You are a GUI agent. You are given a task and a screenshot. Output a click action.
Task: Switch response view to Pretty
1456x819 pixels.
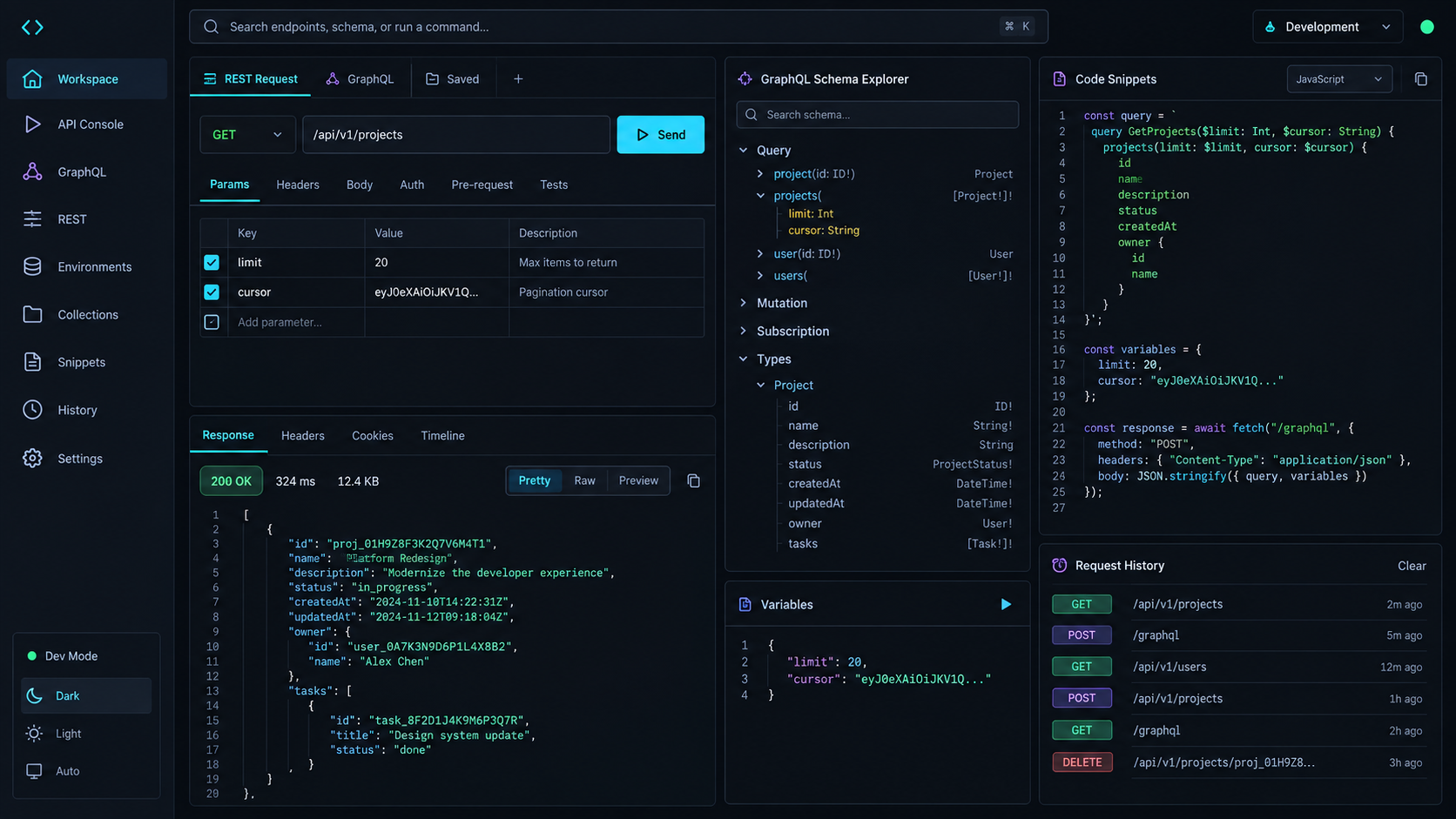click(x=535, y=480)
